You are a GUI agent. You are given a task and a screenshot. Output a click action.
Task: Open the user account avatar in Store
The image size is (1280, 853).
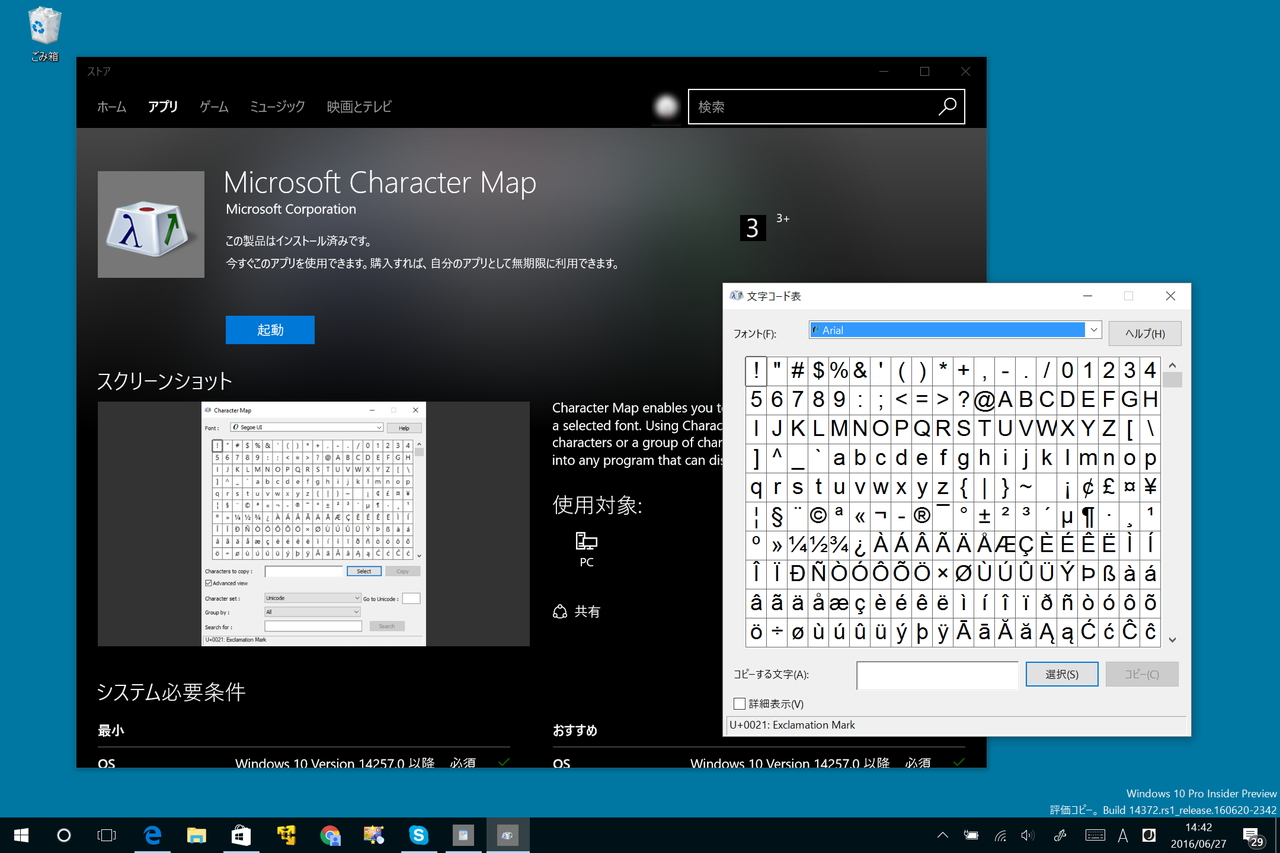coord(665,107)
